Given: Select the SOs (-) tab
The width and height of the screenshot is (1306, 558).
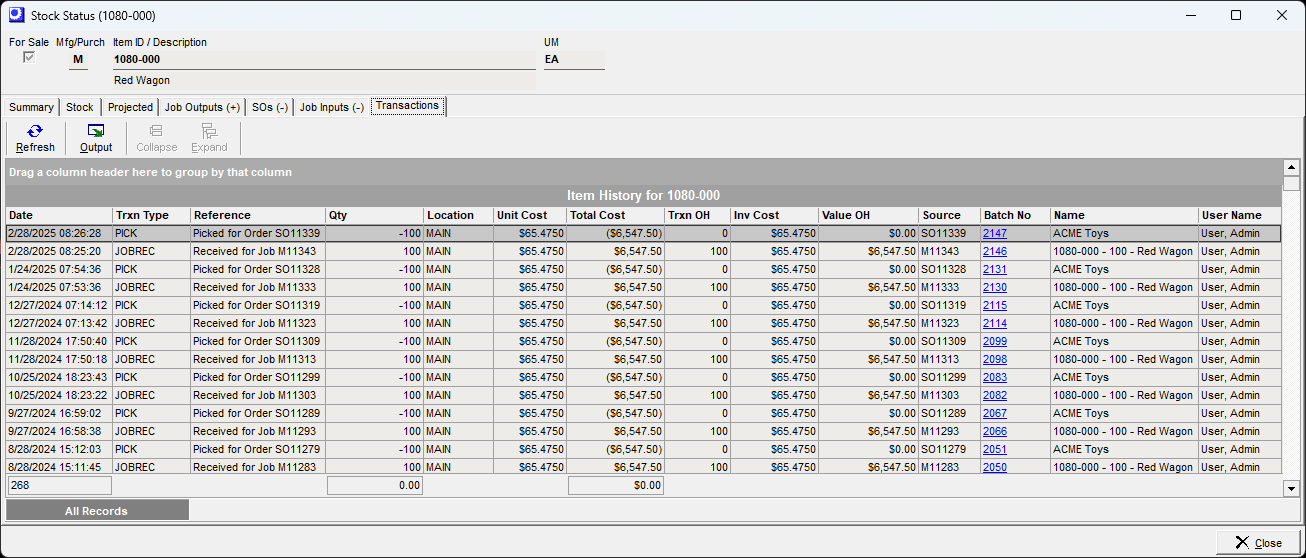Looking at the screenshot, I should pyautogui.click(x=270, y=107).
